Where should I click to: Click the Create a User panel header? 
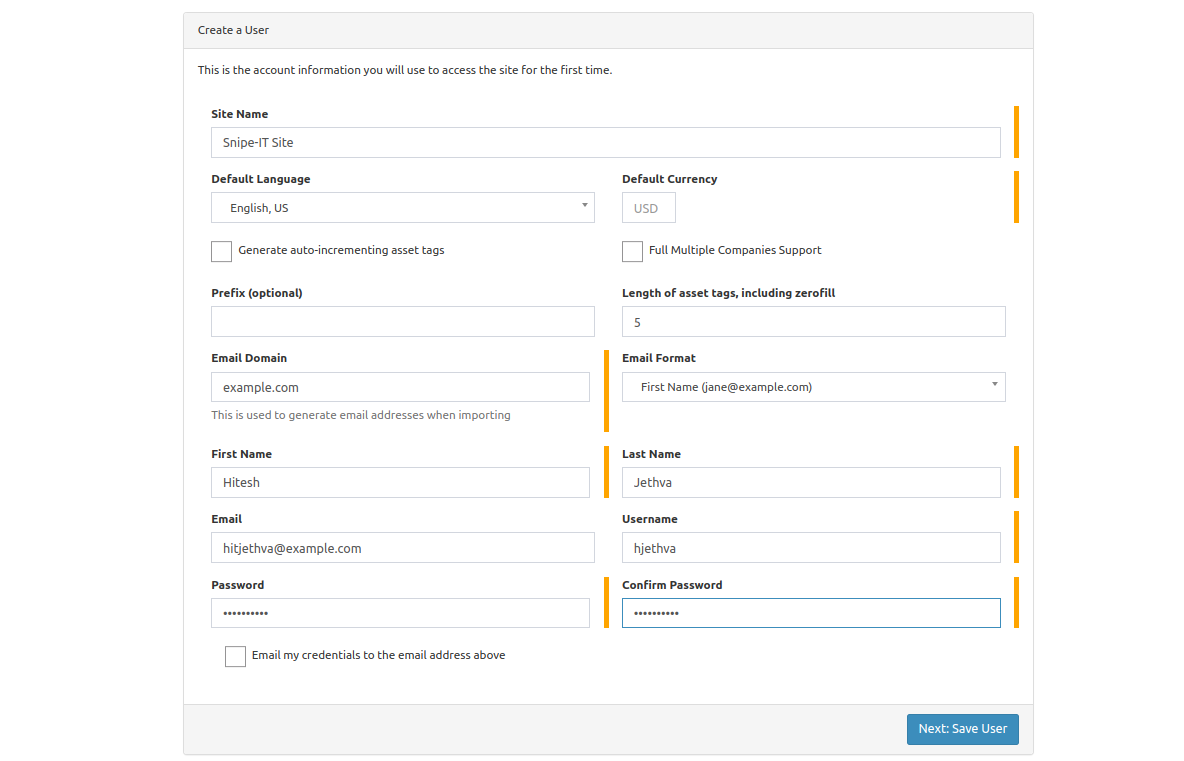[608, 30]
